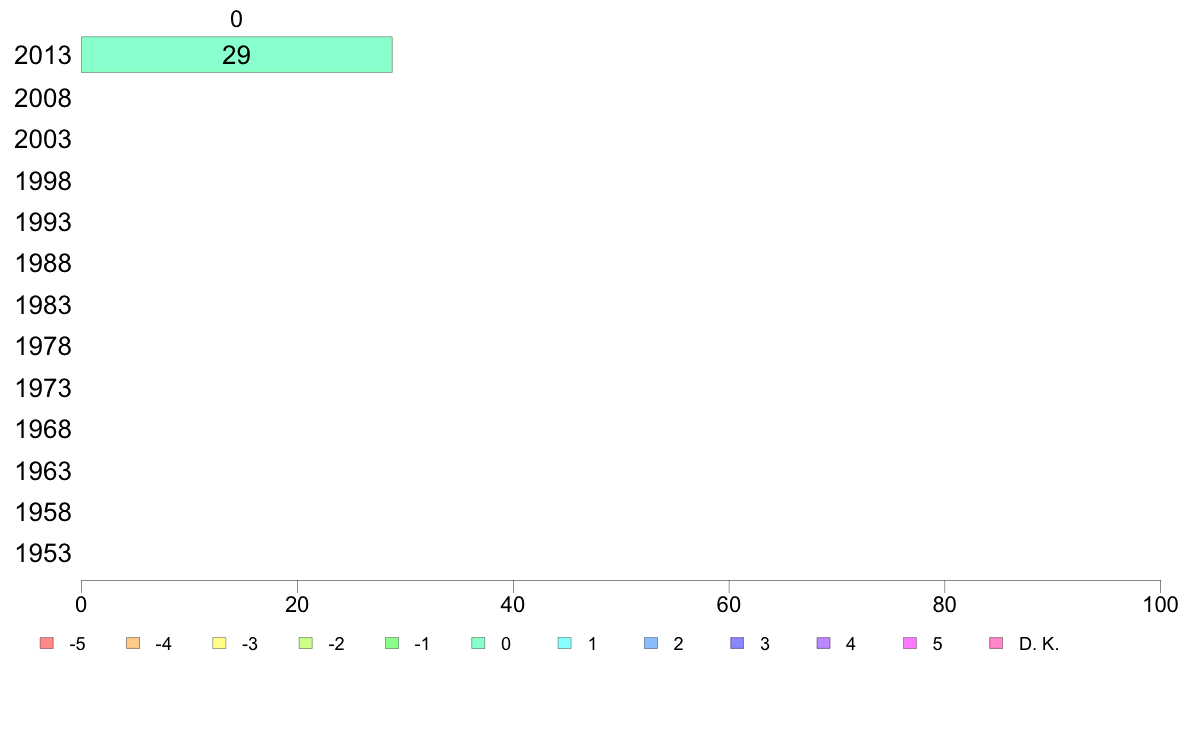Select the -1 green legend swatch
The width and height of the screenshot is (1188, 736).
pos(392,644)
